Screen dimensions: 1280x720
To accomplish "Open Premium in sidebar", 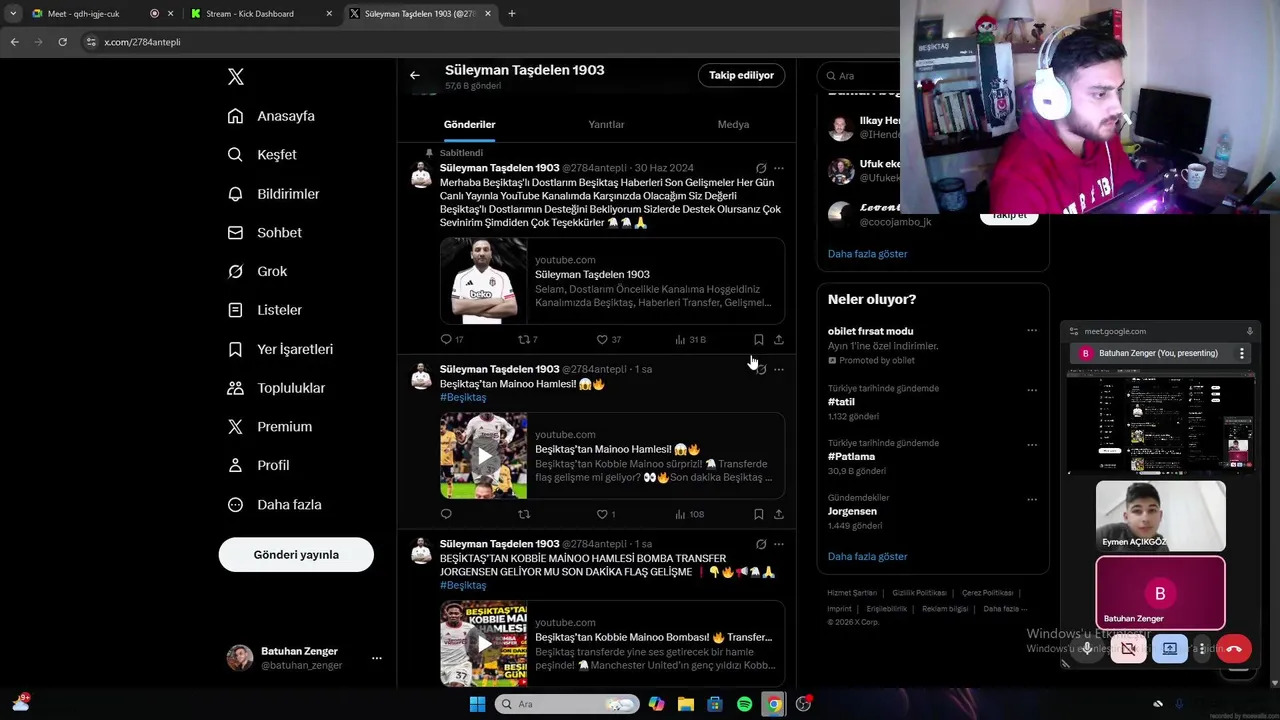I will tap(269, 427).
